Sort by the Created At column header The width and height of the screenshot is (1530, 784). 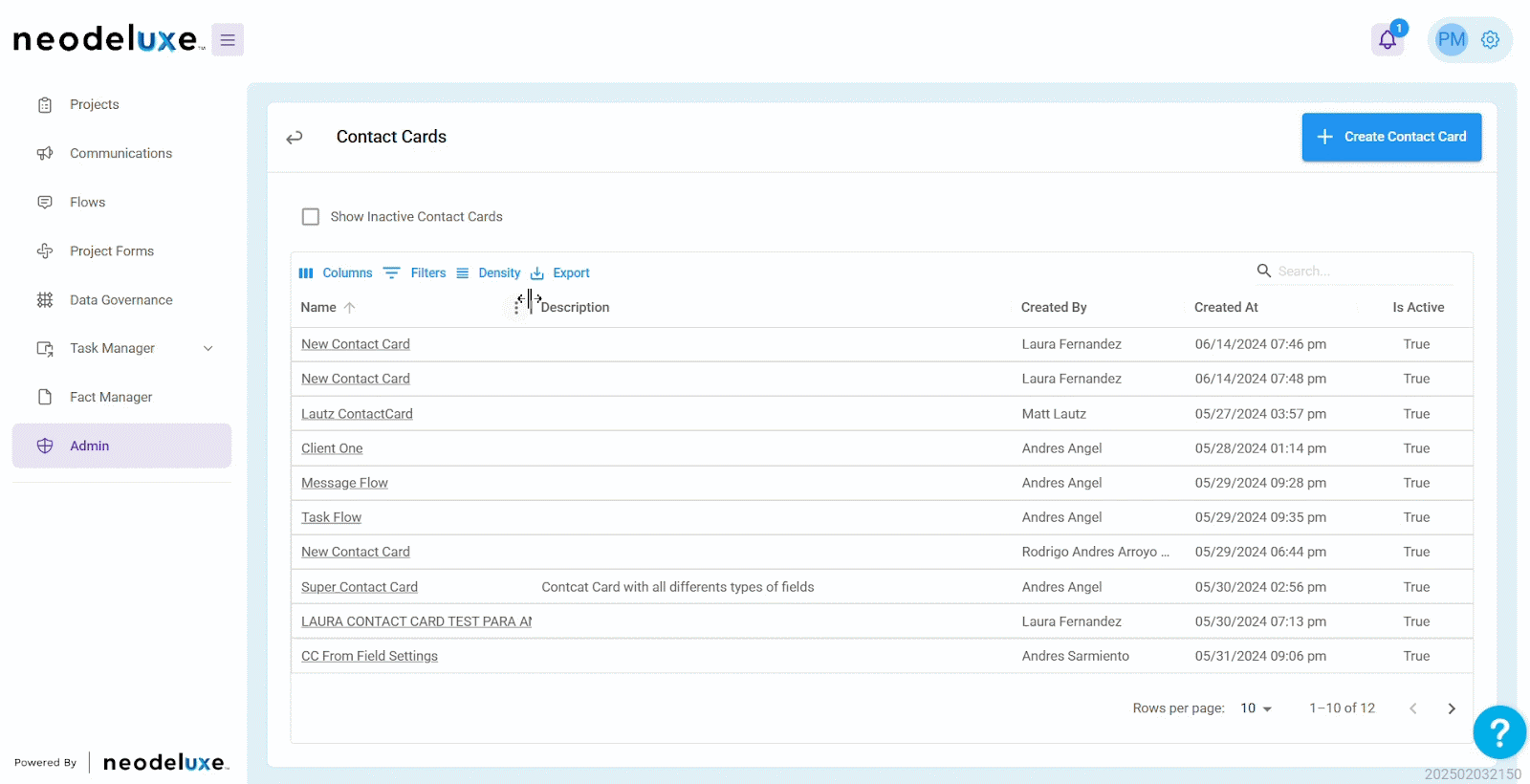pyautogui.click(x=1226, y=308)
